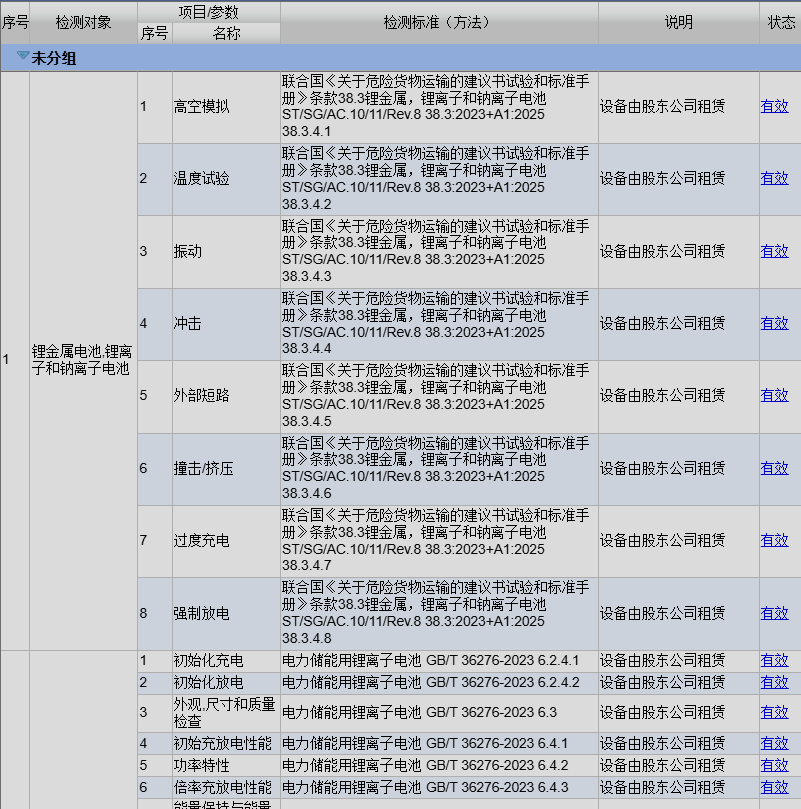
Task: Collapse the 未分组 group triangle
Action: click(x=22, y=57)
